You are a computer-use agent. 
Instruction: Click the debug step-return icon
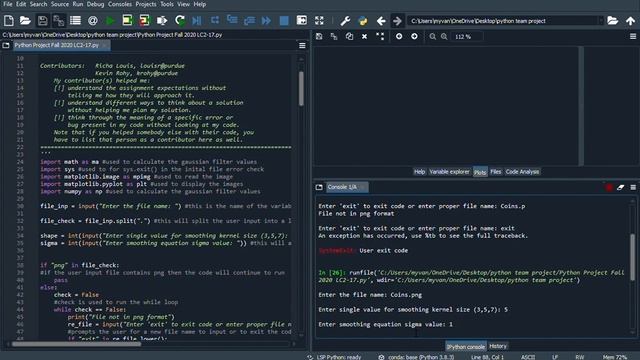[x=249, y=20]
